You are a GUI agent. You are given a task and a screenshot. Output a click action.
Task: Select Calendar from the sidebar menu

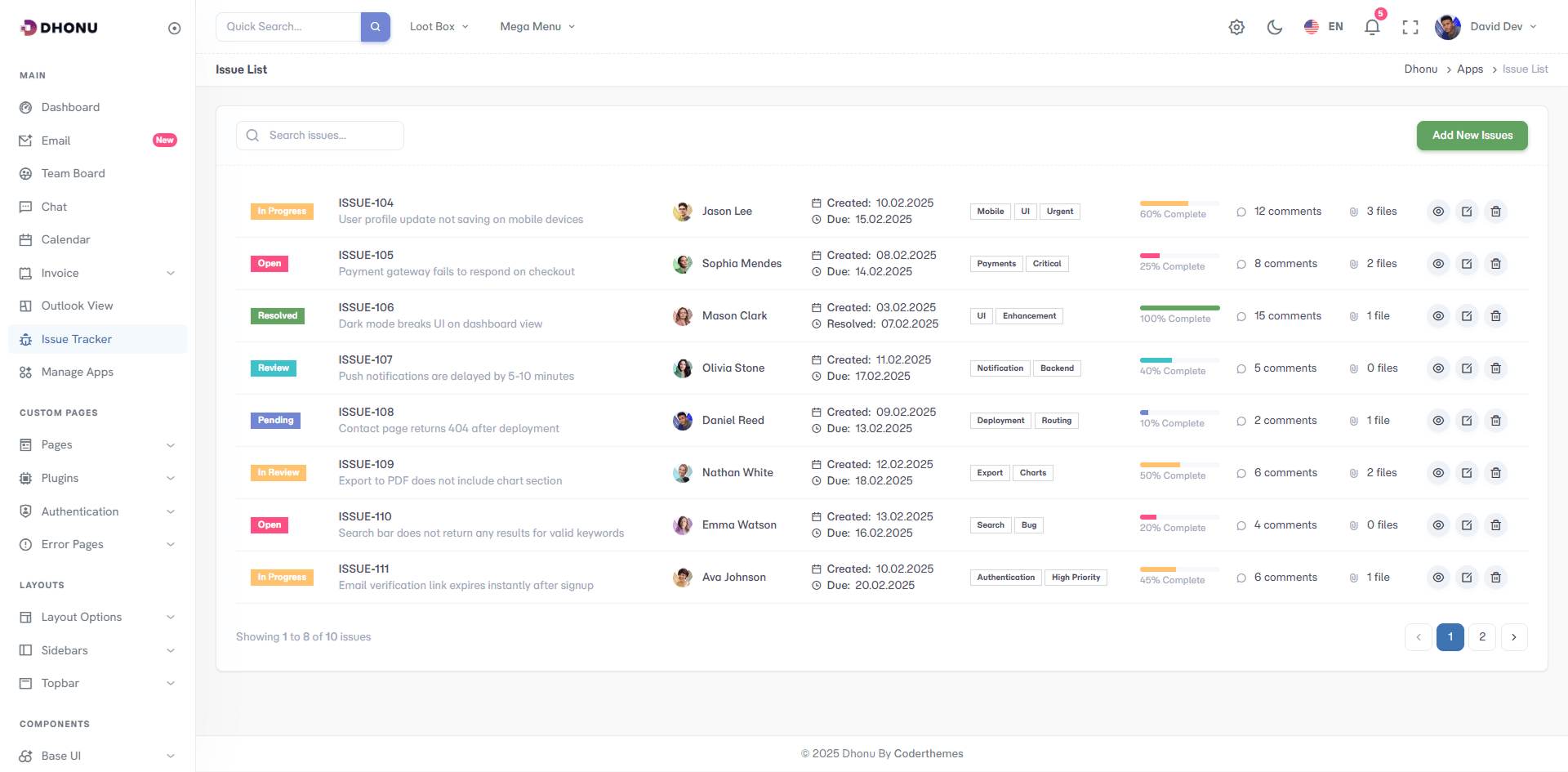[x=65, y=239]
